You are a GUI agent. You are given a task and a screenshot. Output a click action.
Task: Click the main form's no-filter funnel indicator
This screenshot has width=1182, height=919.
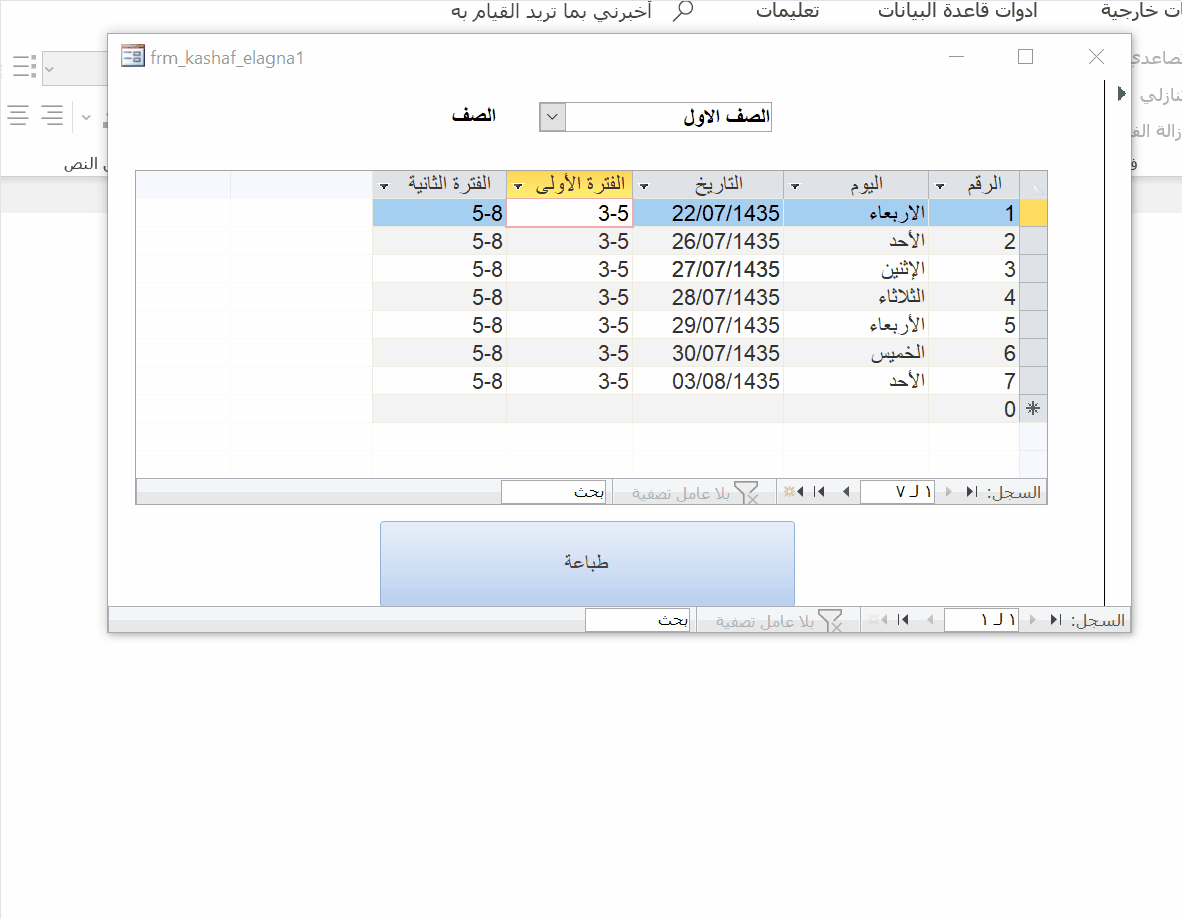(x=830, y=620)
